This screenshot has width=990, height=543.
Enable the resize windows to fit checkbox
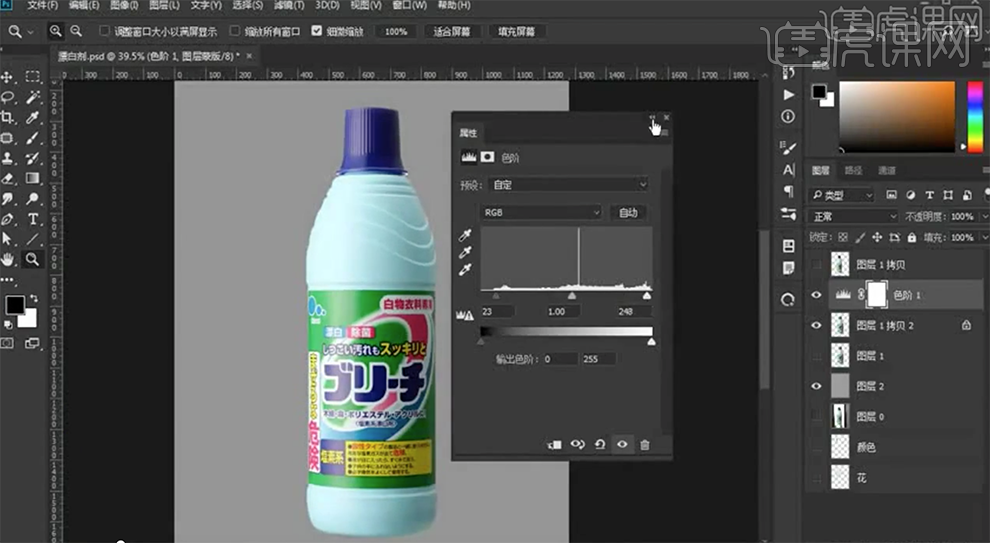click(106, 31)
